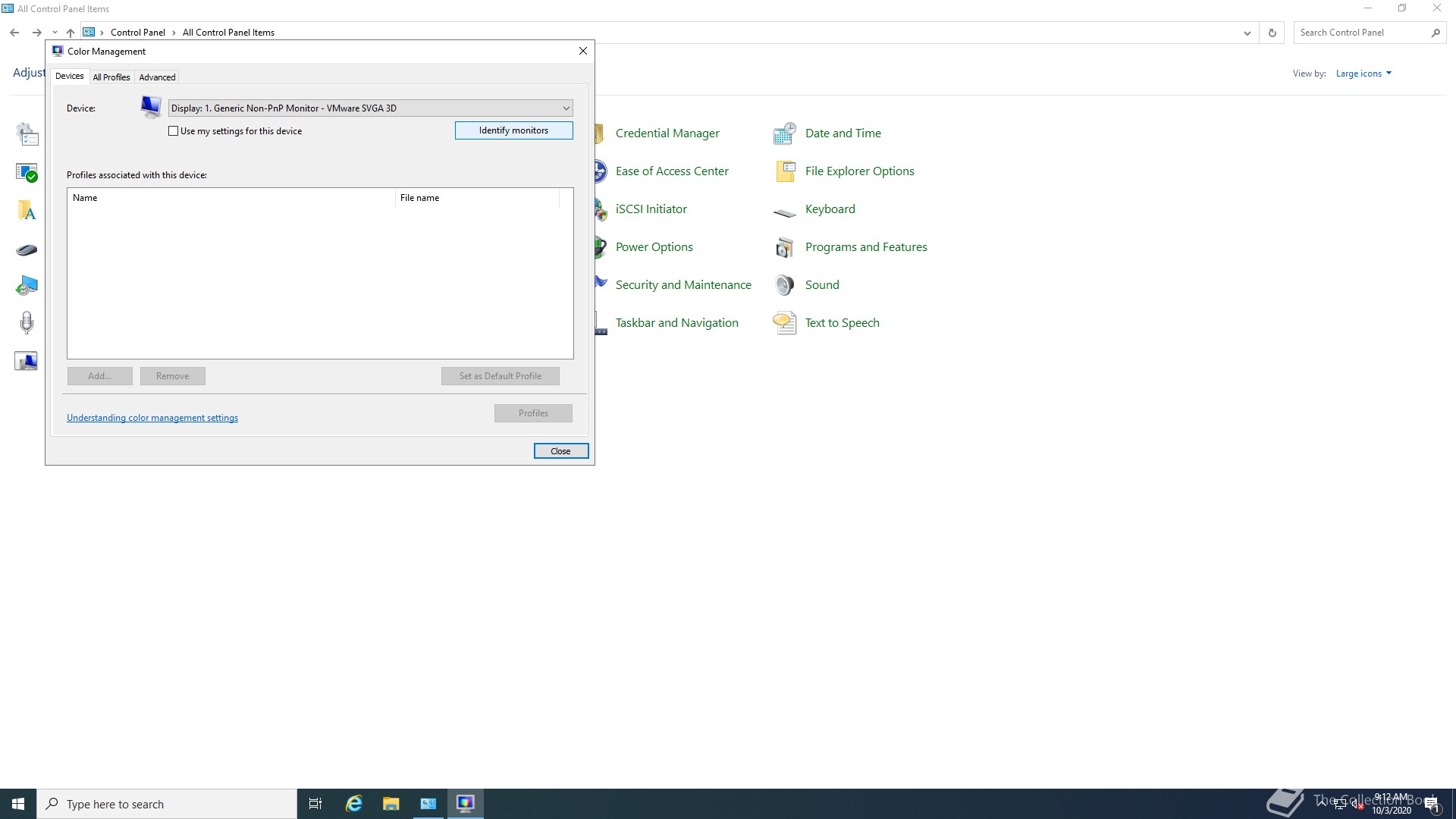Screen dimensions: 1456x819
Task: Go forward in Control Panel navigation
Action: pos(36,33)
